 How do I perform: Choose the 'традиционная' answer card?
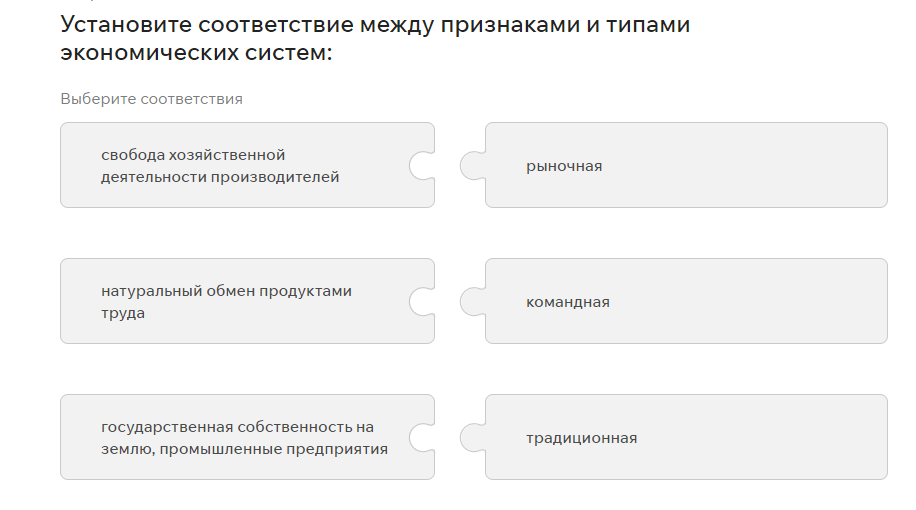(x=686, y=437)
